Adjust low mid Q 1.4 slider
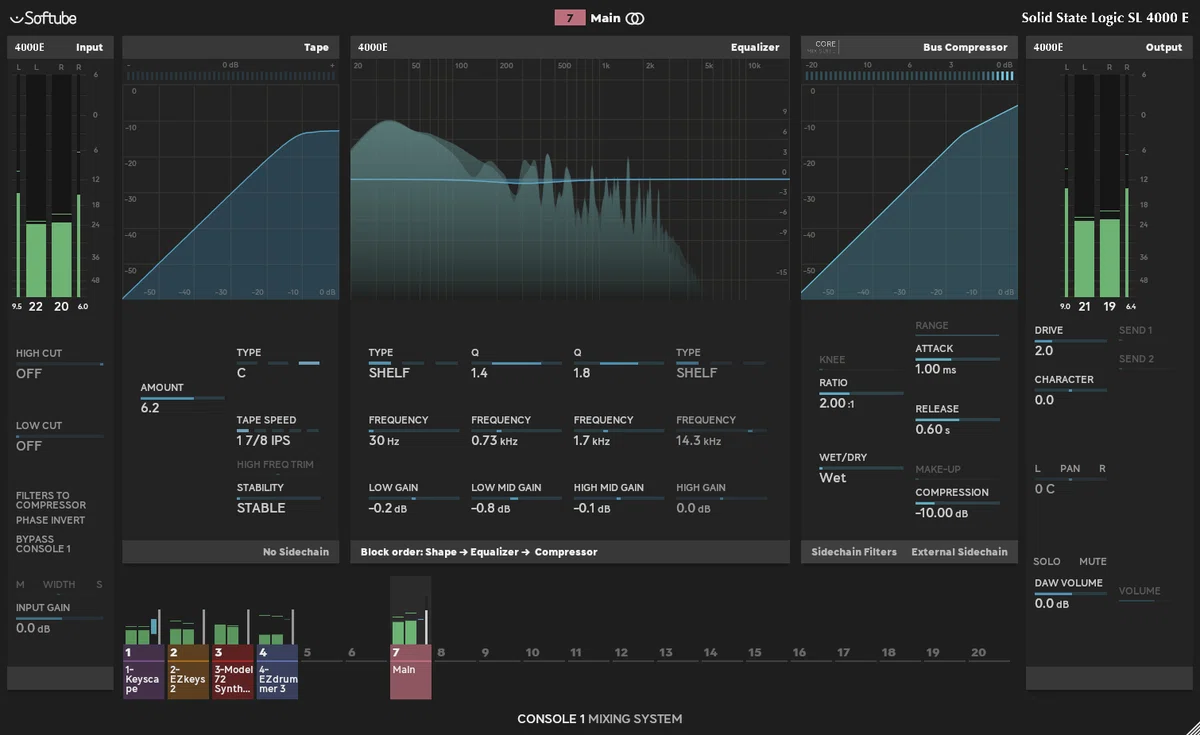This screenshot has width=1200, height=735. coord(515,363)
